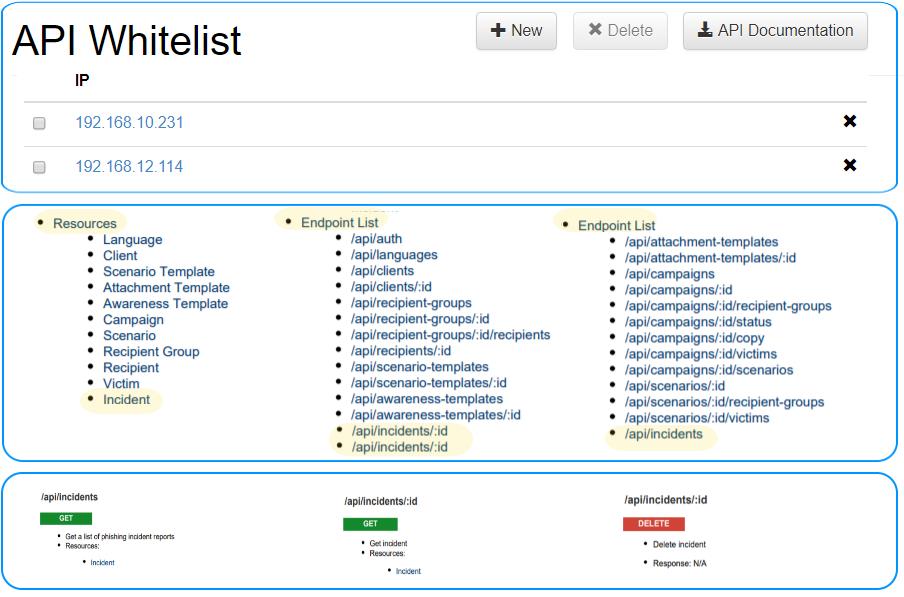Open the /api/campaigns/:id/status endpoint
This screenshot has width=904, height=597.
click(698, 322)
